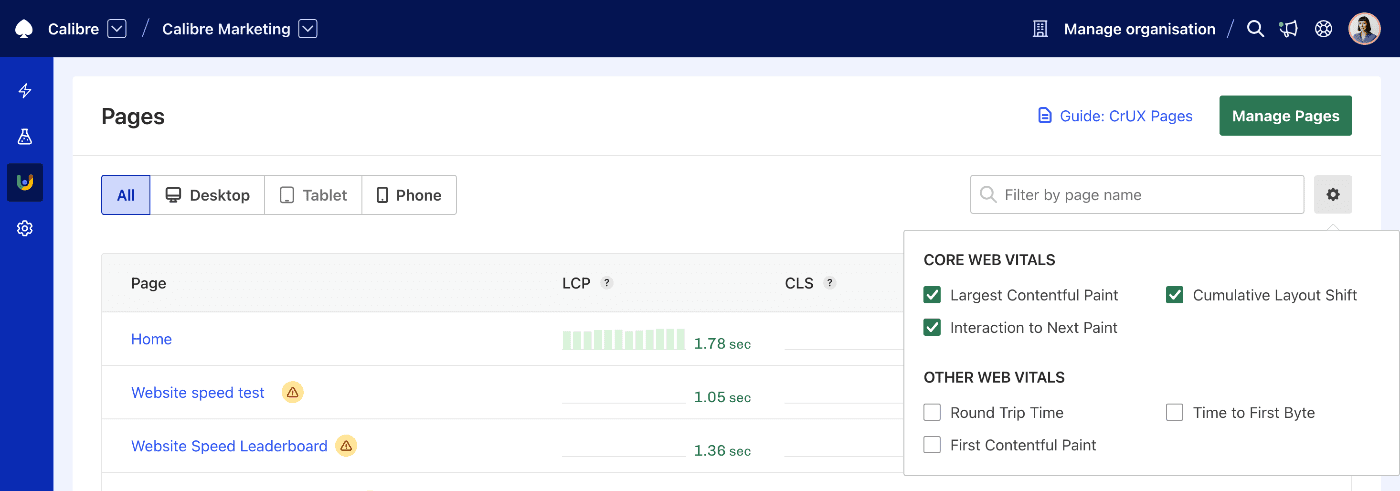The image size is (1400, 491).
Task: Click the gear icon for metric columns
Action: point(1333,195)
